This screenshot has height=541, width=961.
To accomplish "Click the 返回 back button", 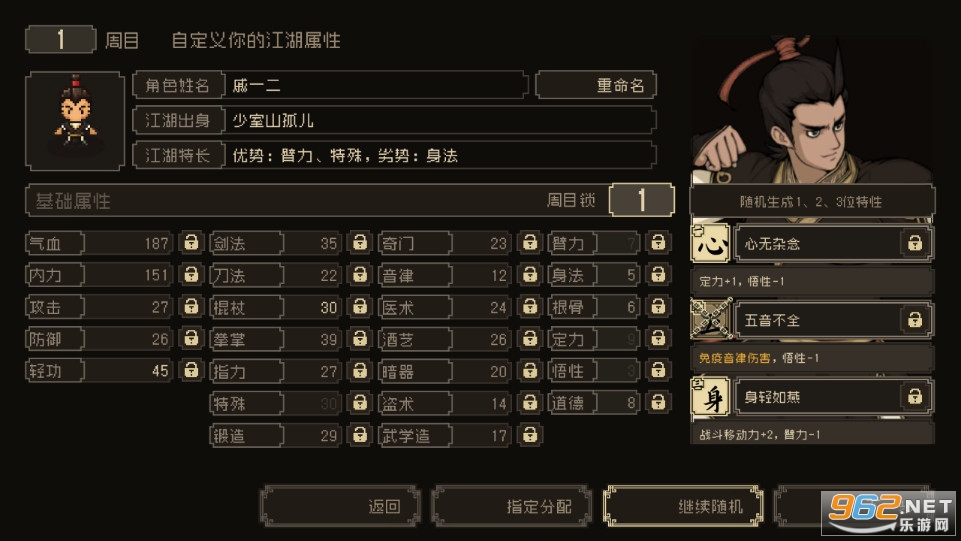I will point(340,506).
